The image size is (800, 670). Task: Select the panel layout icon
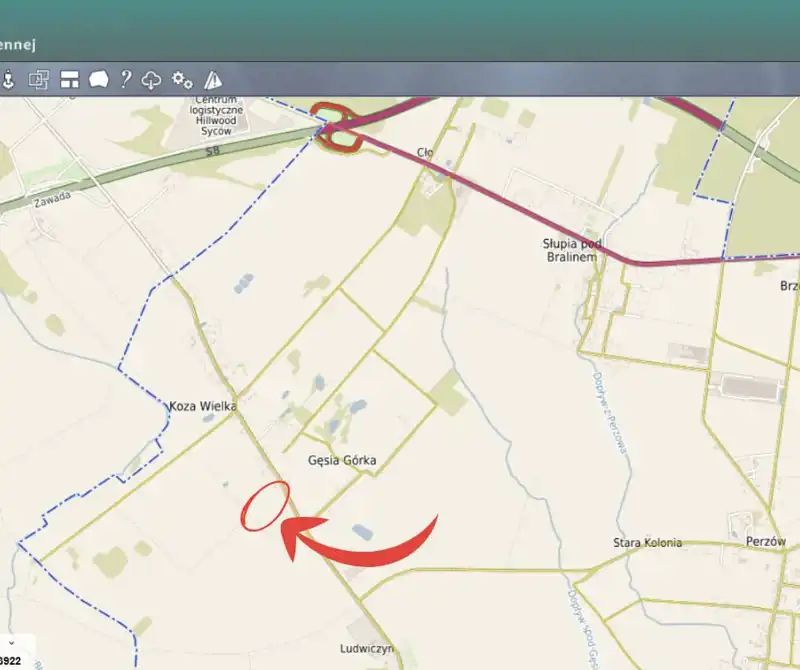[x=69, y=80]
